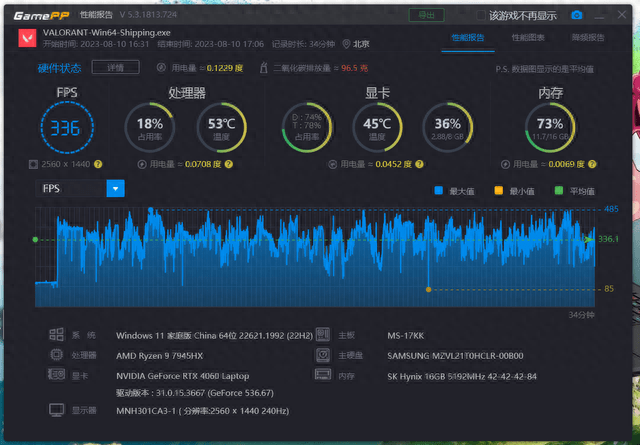Open help icon beside memory power 0.0069
This screenshot has width=640, height=445.
tap(592, 164)
